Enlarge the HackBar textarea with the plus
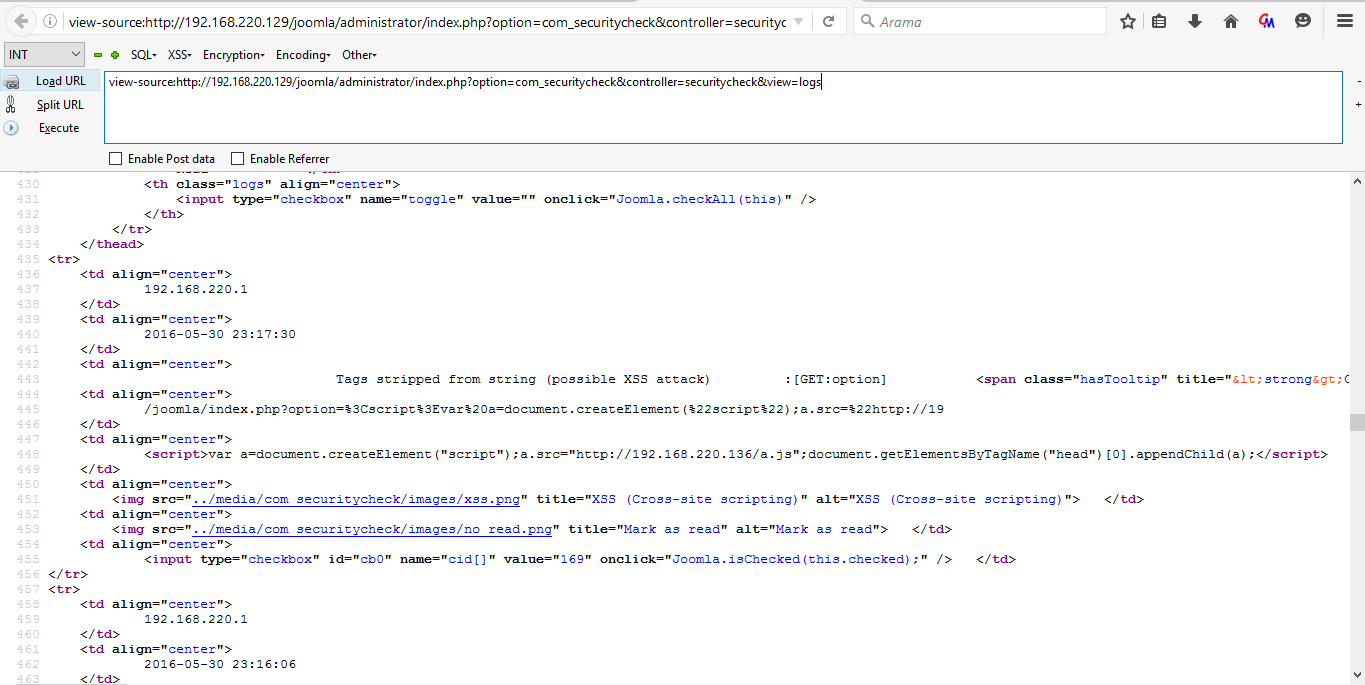This screenshot has height=685, width=1365. click(x=1358, y=104)
